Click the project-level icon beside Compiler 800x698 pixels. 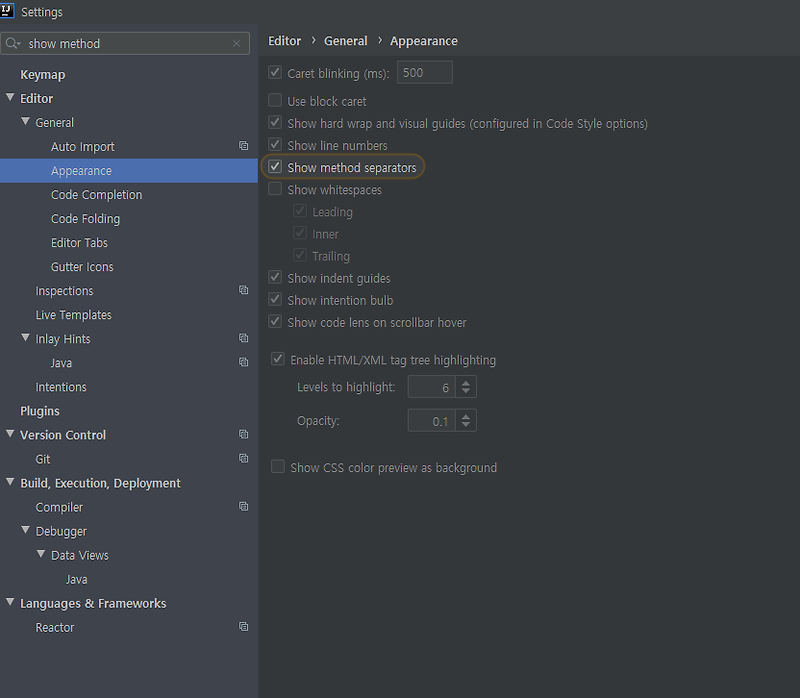pyautogui.click(x=243, y=507)
